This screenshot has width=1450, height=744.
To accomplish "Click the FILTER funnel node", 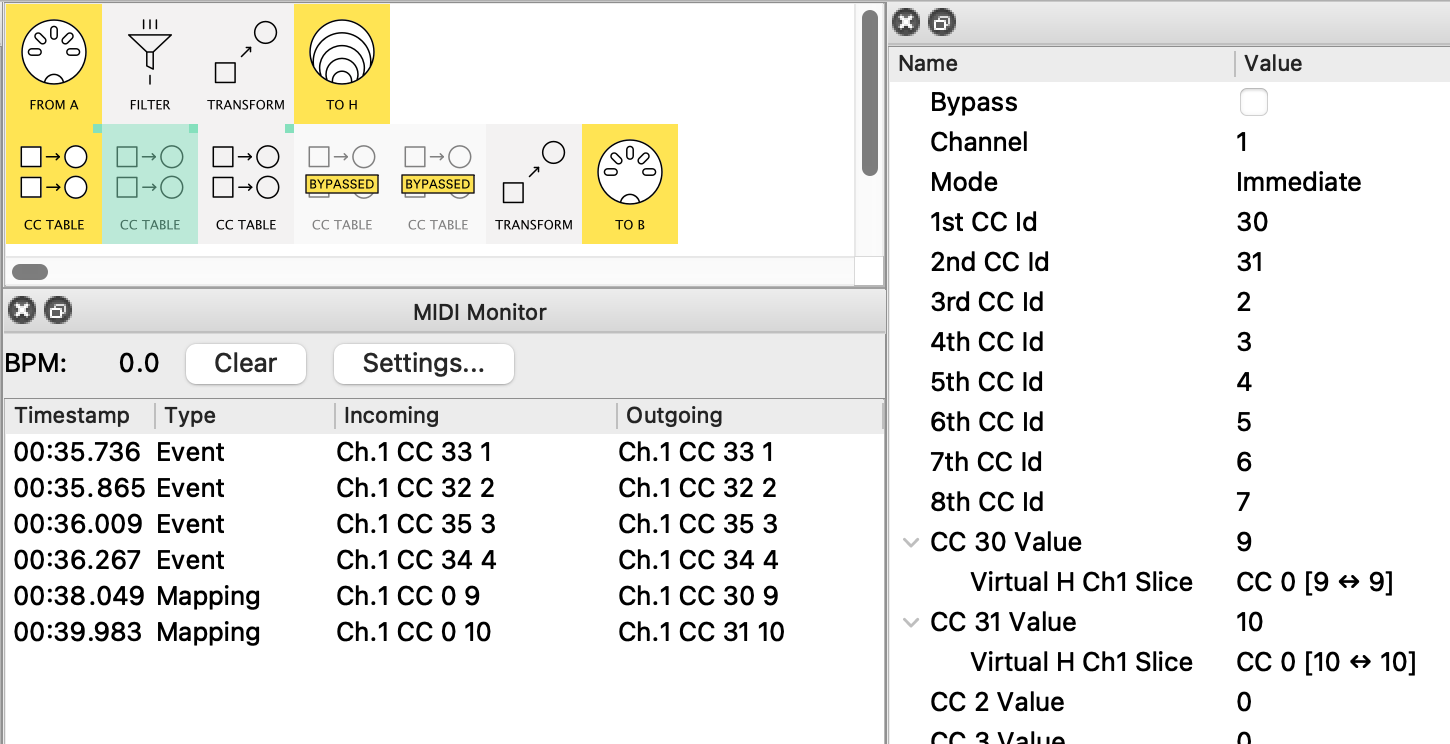I will point(150,62).
